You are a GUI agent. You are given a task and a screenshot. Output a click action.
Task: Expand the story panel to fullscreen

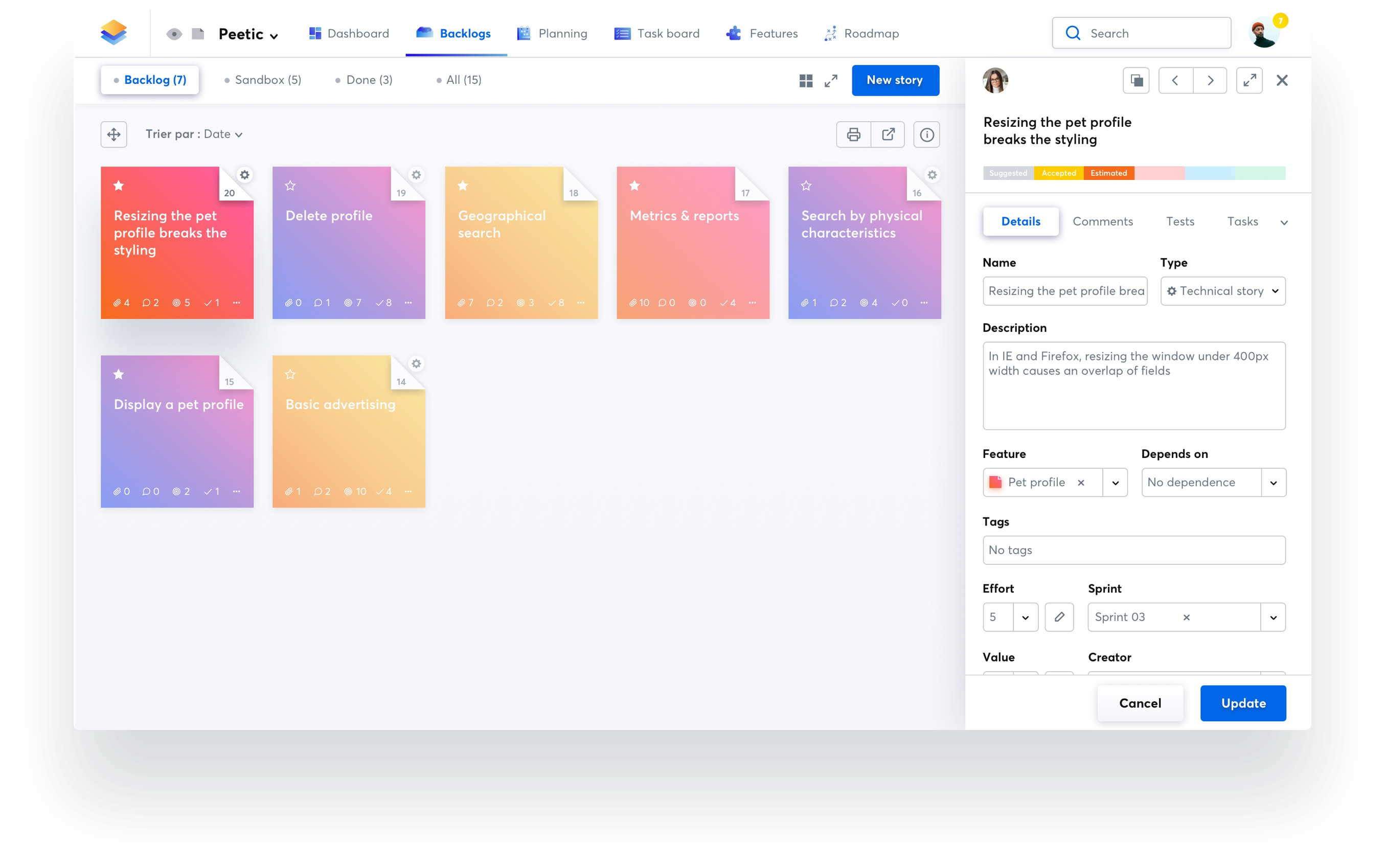click(x=1250, y=80)
